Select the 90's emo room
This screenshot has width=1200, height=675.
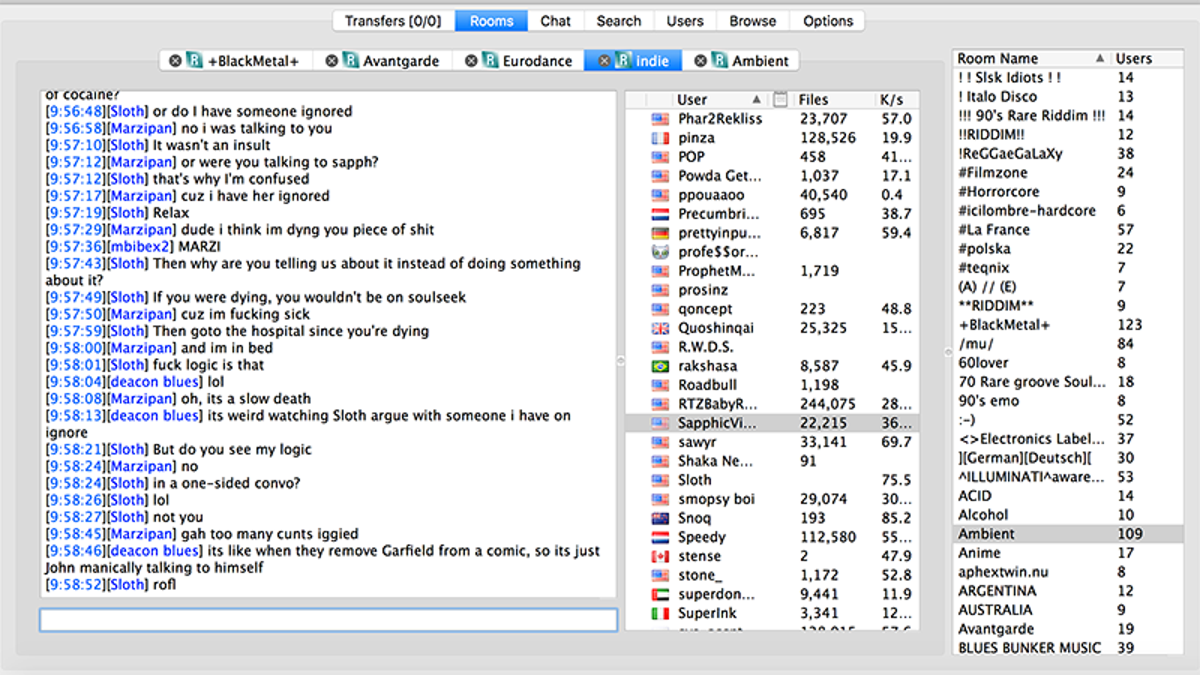[1068, 401]
